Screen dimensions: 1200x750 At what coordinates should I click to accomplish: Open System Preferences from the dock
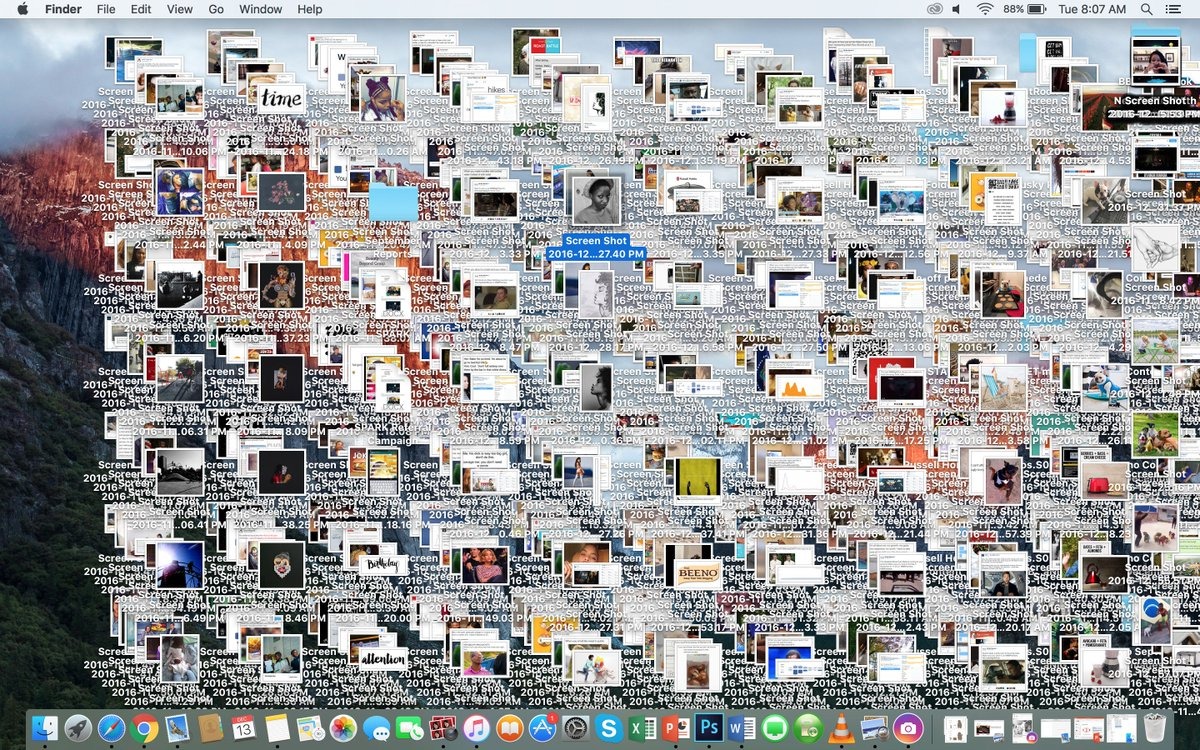click(575, 729)
